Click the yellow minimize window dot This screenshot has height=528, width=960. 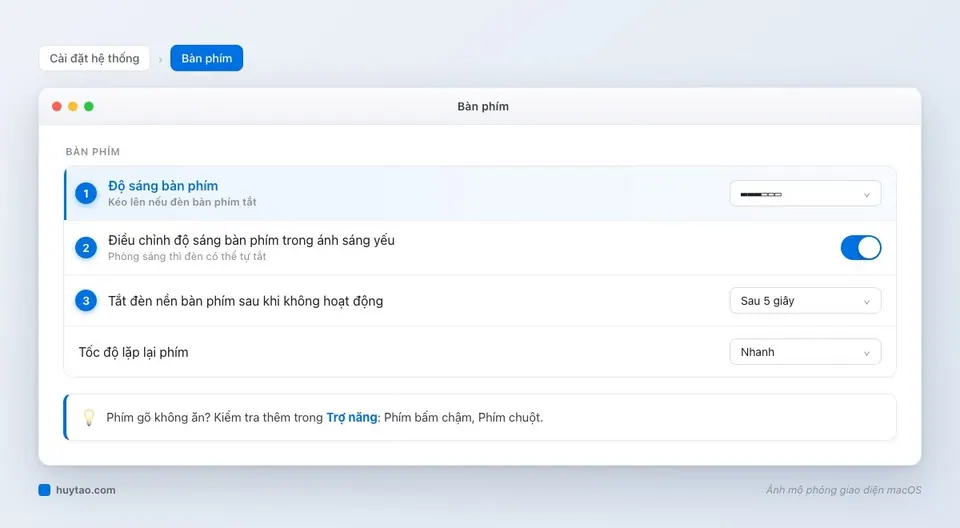click(x=73, y=107)
